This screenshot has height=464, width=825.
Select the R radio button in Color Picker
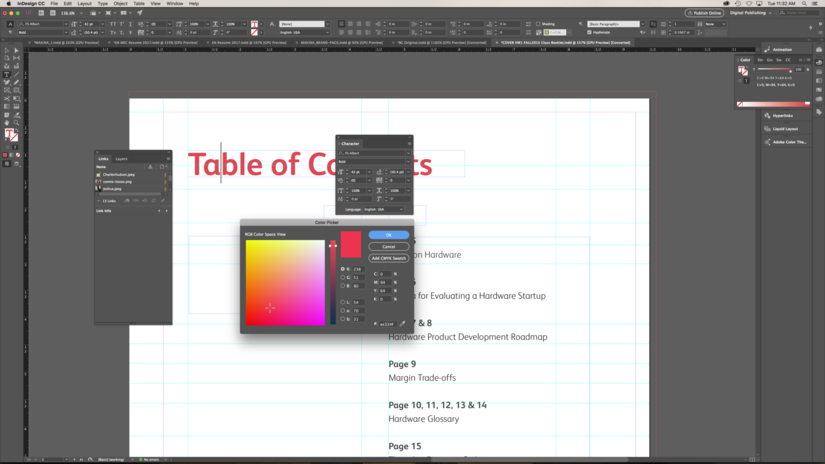(343, 269)
